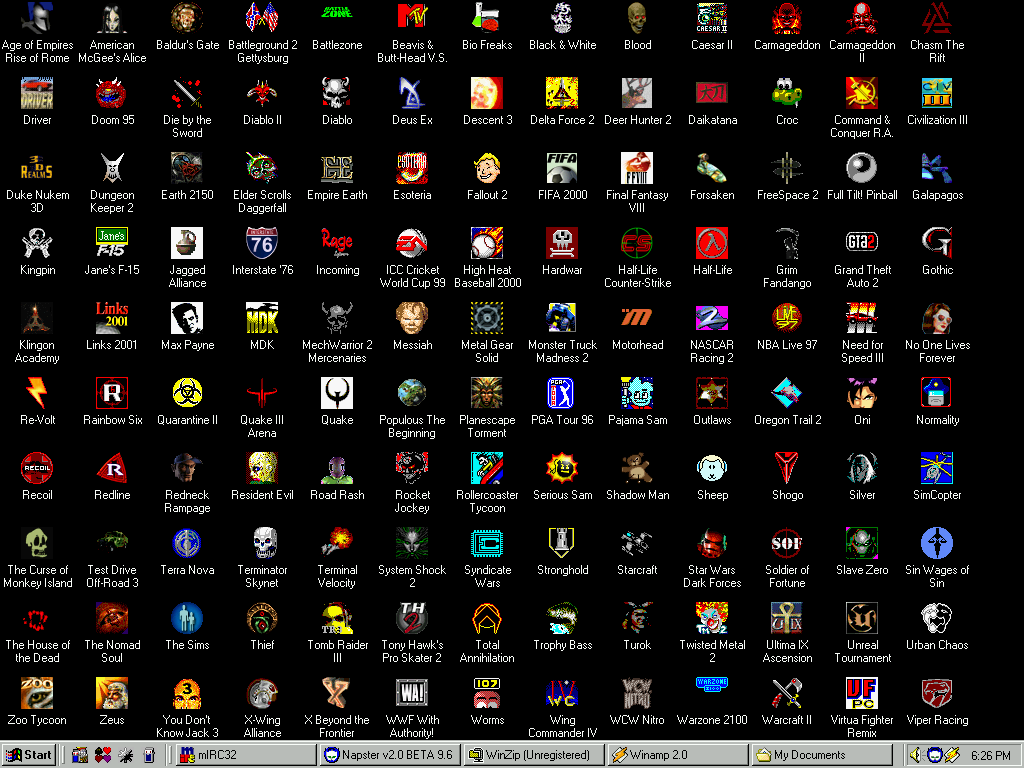Select the Soldier of Fortune icon

(x=787, y=543)
